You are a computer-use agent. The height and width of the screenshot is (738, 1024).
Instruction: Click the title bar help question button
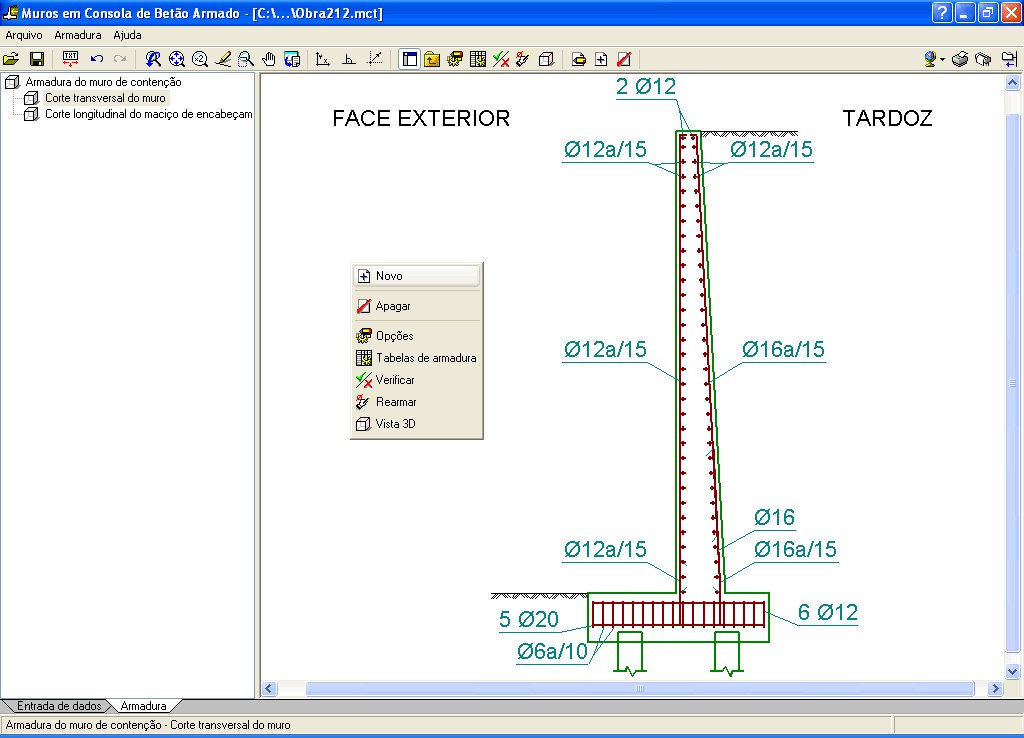[942, 12]
